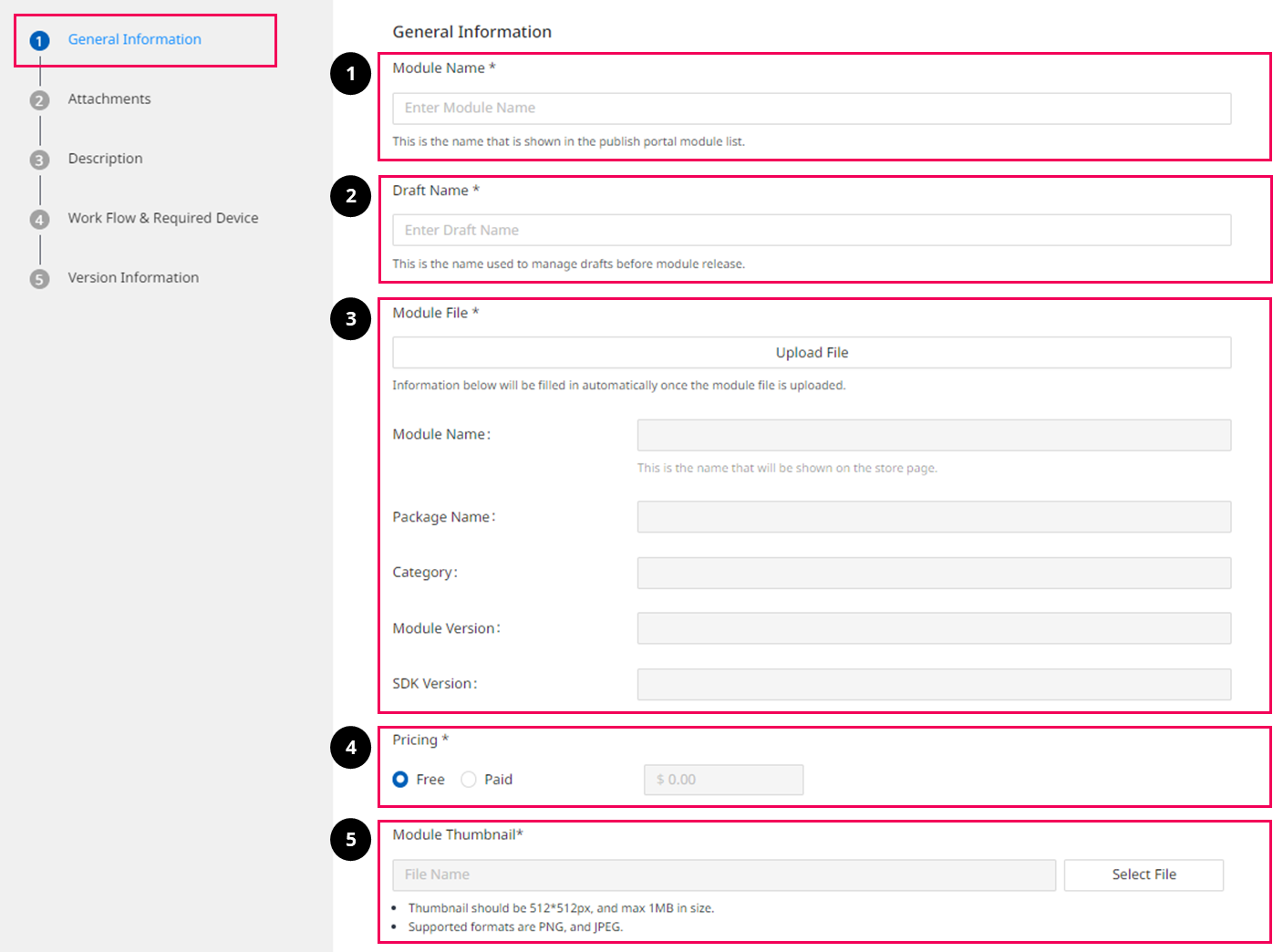1273x952 pixels.
Task: Click the blue step 1 circle icon
Action: (x=39, y=39)
